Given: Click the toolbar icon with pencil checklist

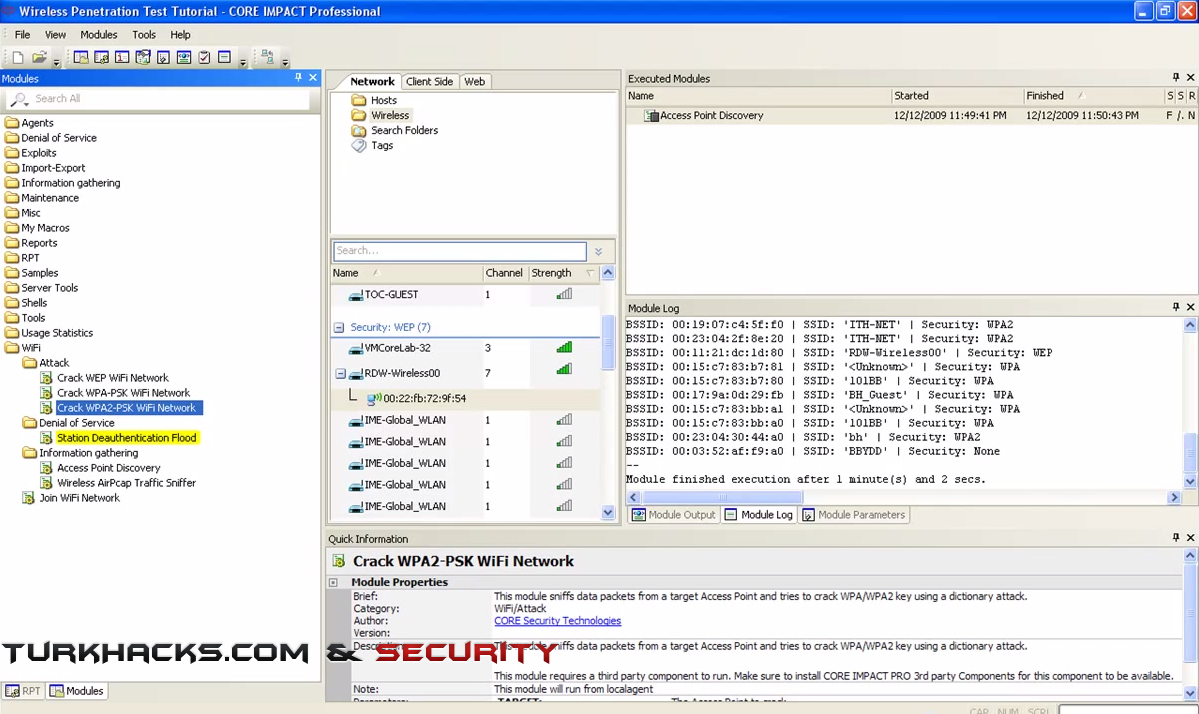Looking at the screenshot, I should [x=142, y=57].
